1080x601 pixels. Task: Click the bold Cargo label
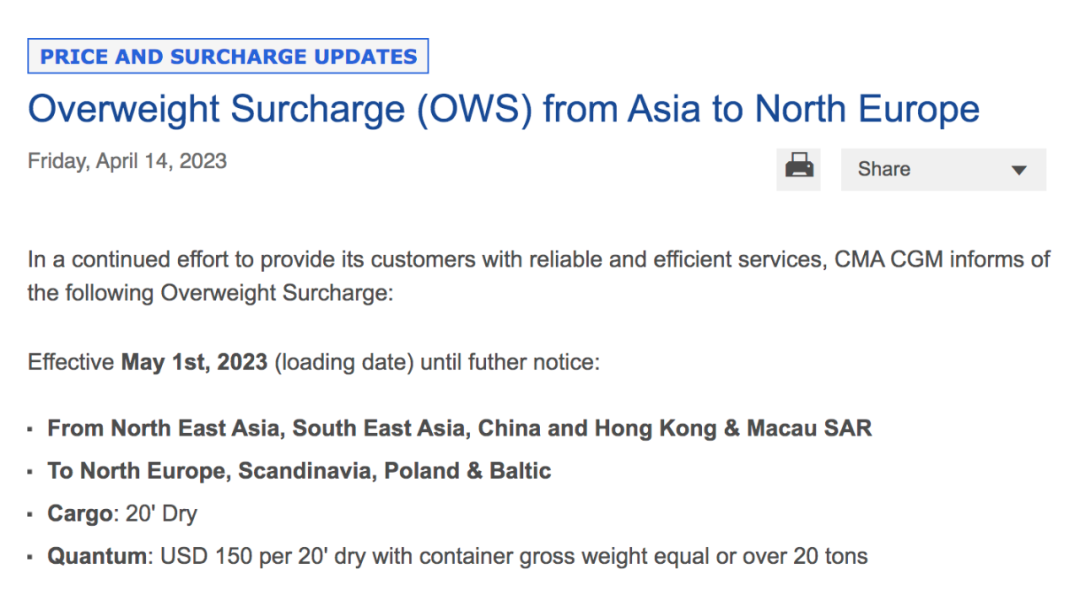(x=79, y=514)
